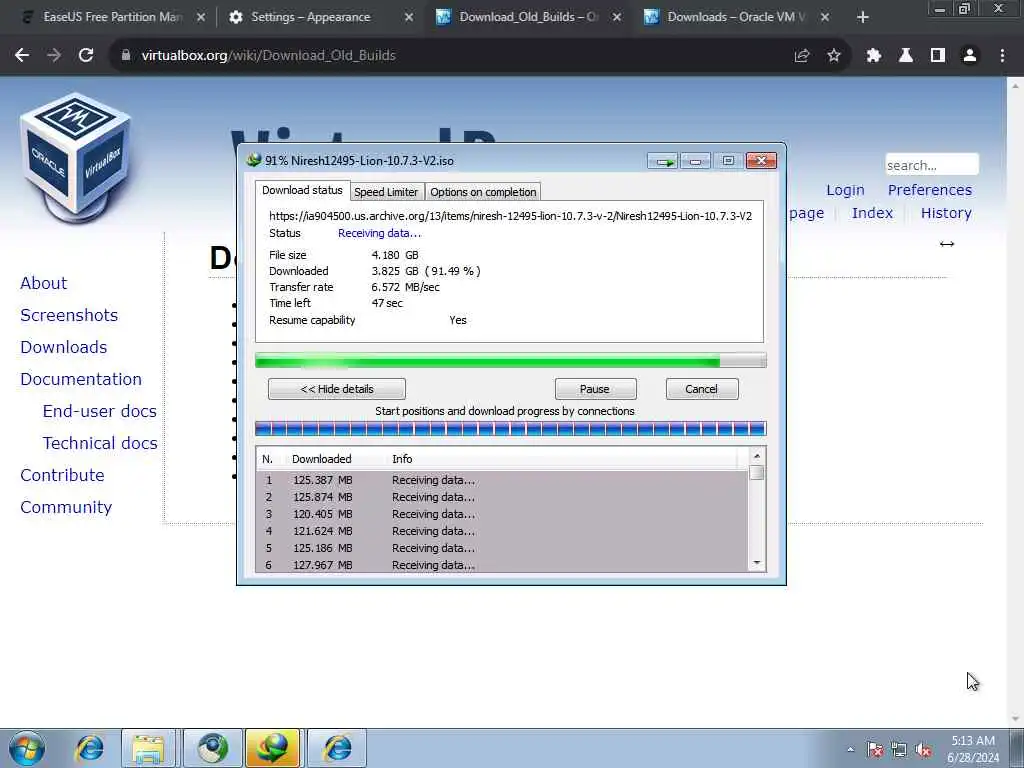Show hidden tray icons arrow

tap(850, 750)
